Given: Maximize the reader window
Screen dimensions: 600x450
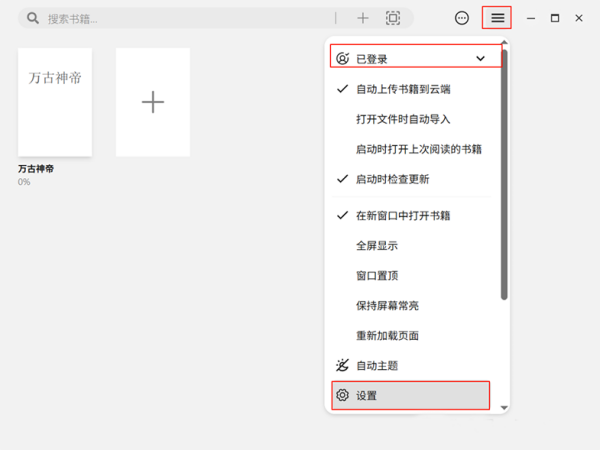Looking at the screenshot, I should click(555, 18).
